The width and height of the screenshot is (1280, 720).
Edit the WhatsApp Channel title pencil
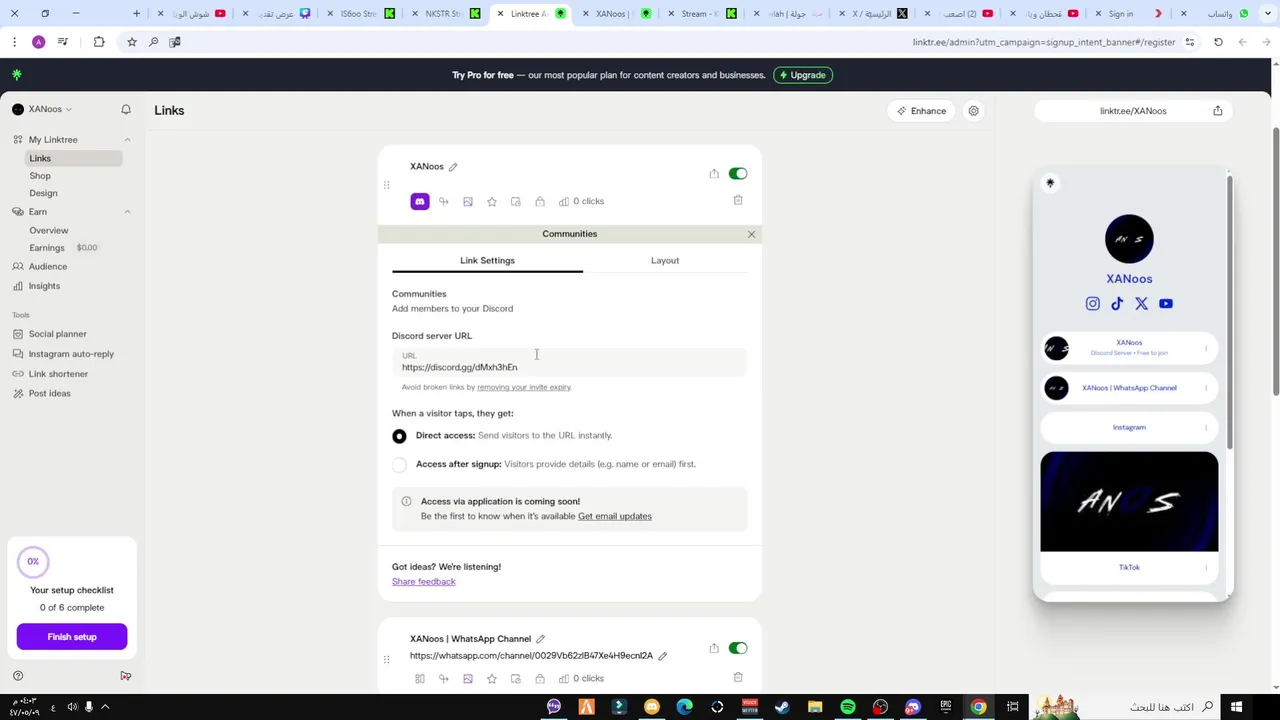[x=540, y=639]
